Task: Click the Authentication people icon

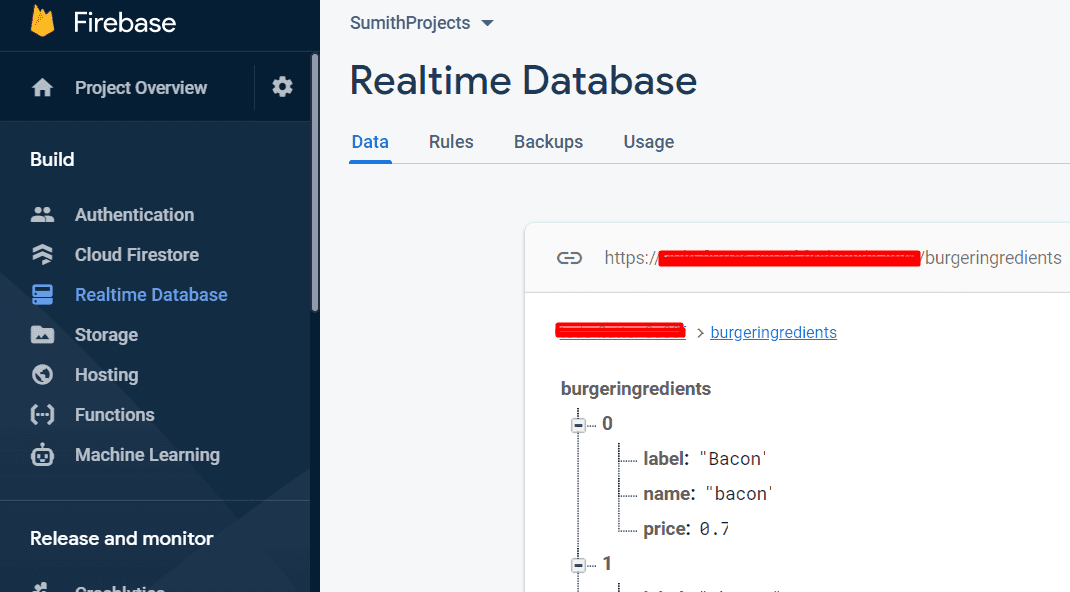Action: [x=42, y=215]
